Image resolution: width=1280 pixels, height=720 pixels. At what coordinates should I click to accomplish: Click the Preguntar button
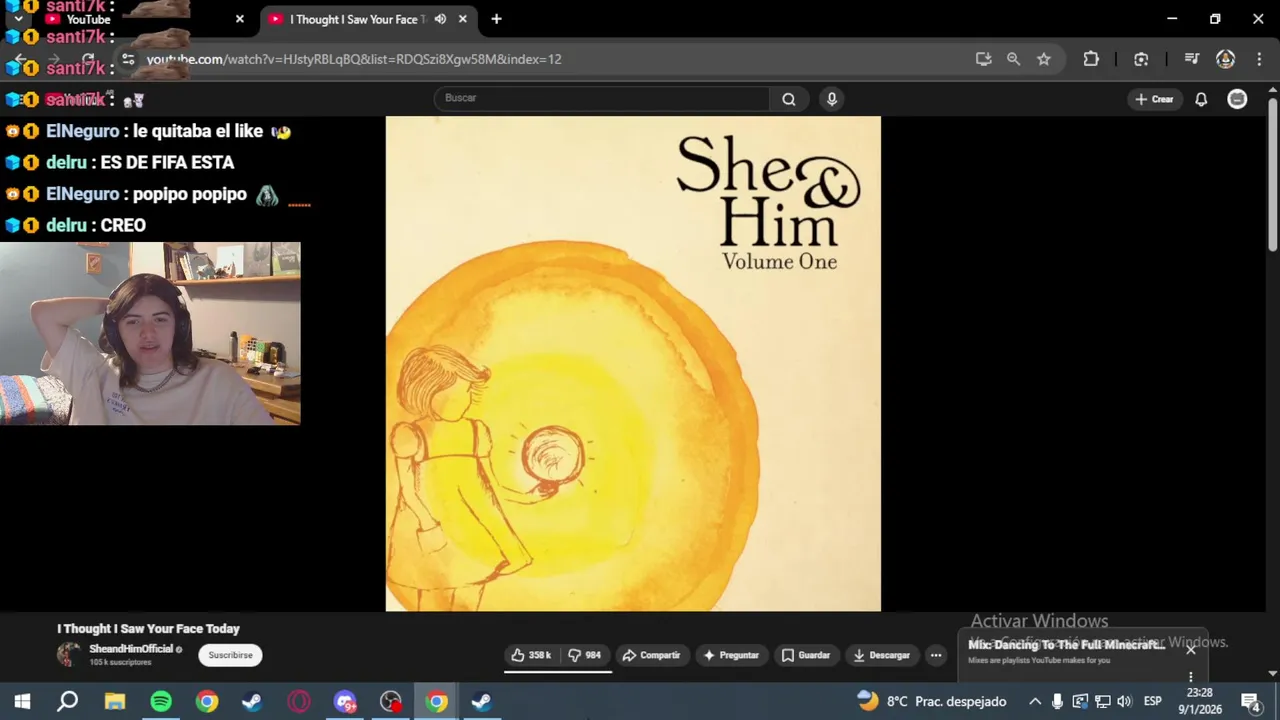[x=731, y=655]
